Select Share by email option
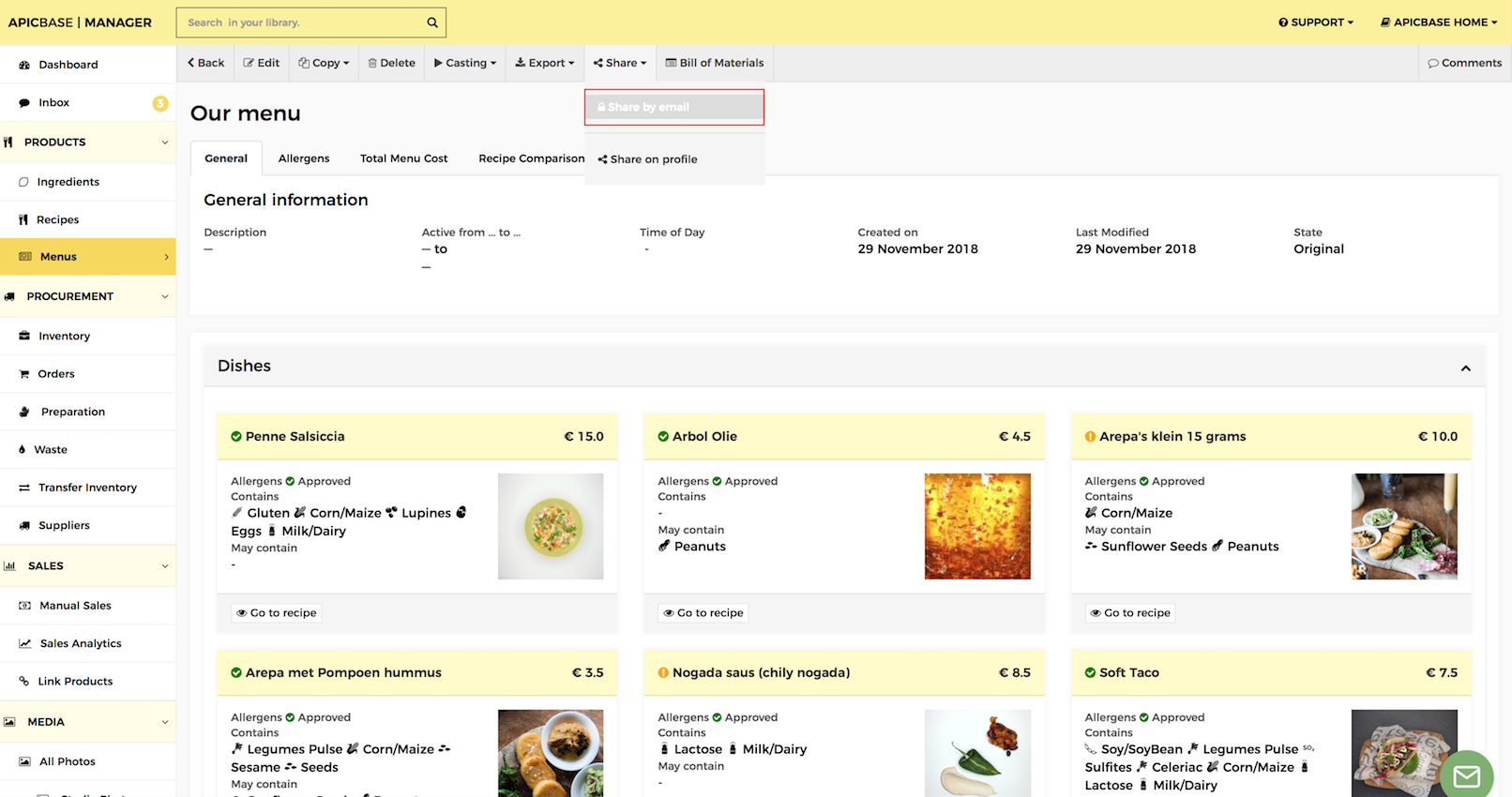Viewport: 1512px width, 797px height. coord(674,107)
